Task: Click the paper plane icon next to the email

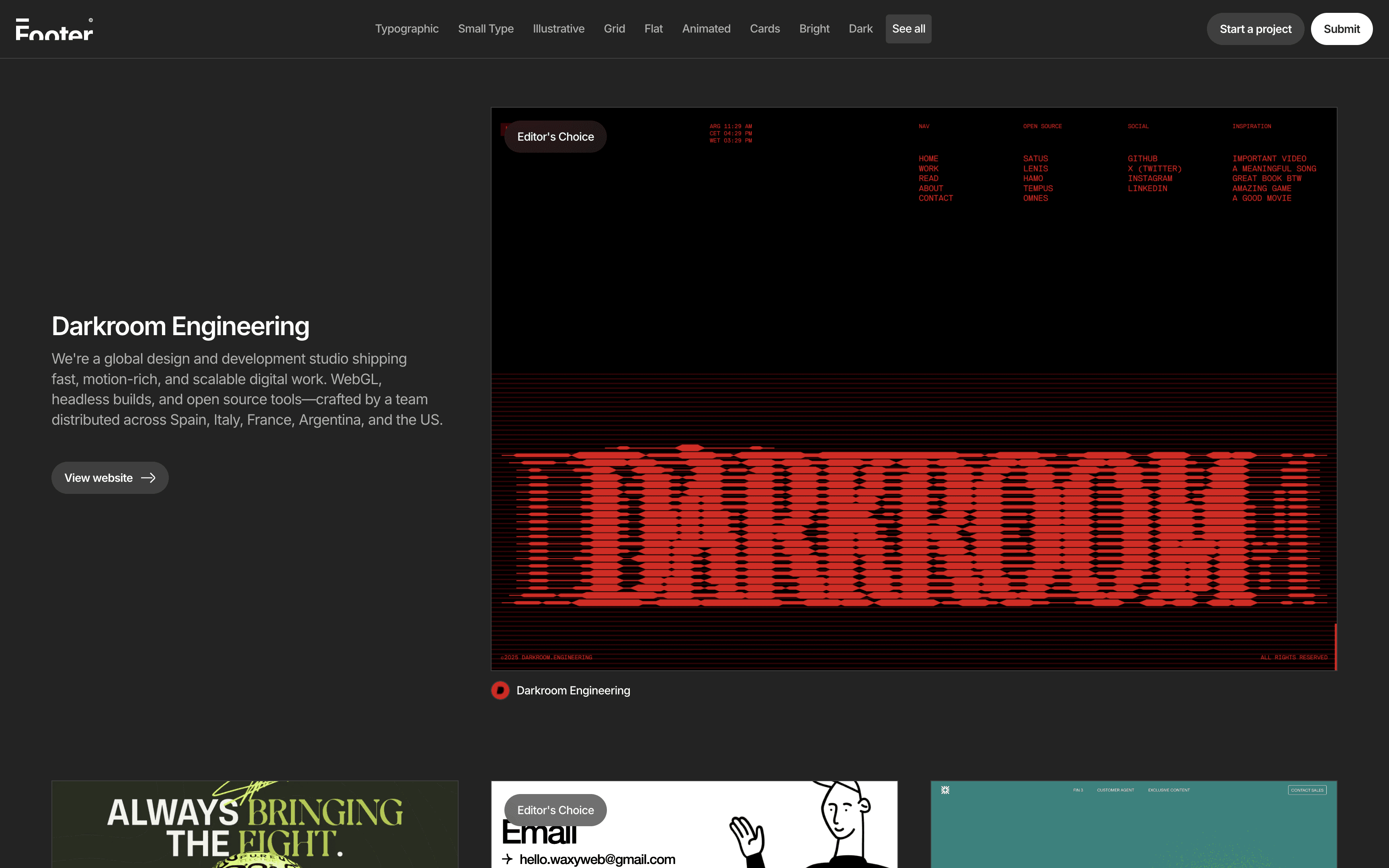Action: point(507,860)
